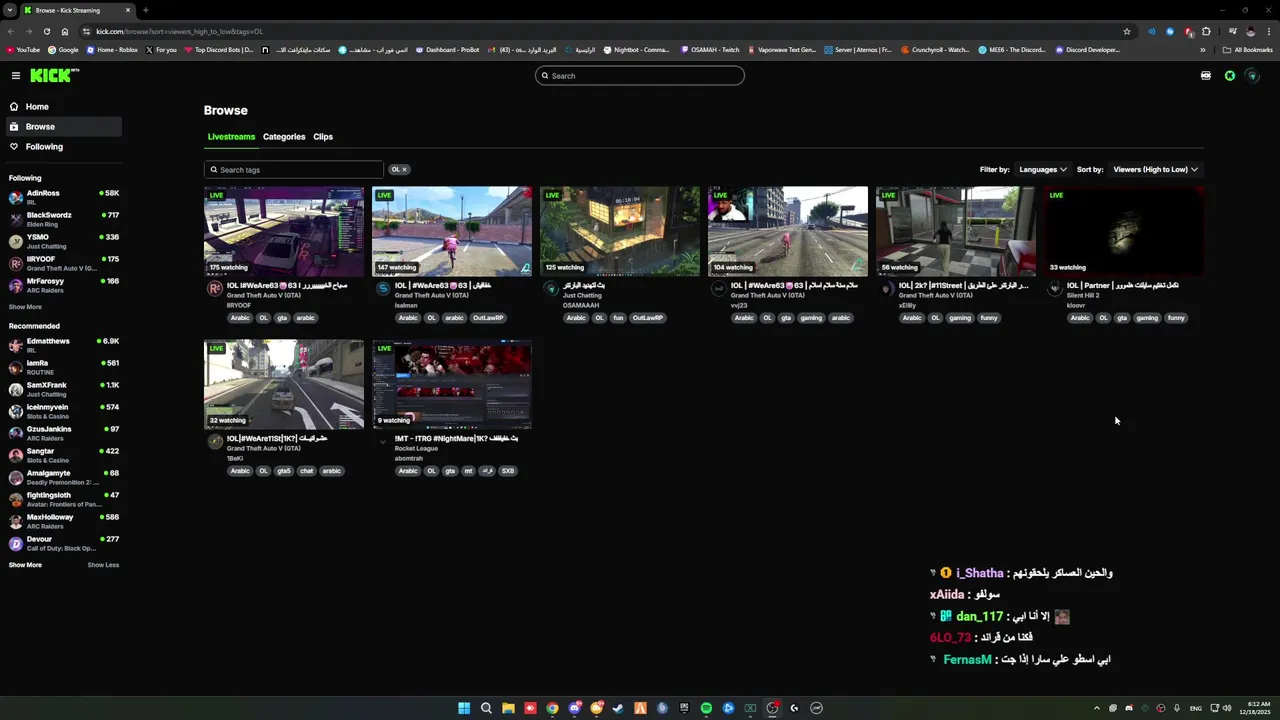The width and height of the screenshot is (1280, 720).
Task: Open the stream thumbnail with 32 watching
Action: (x=284, y=384)
